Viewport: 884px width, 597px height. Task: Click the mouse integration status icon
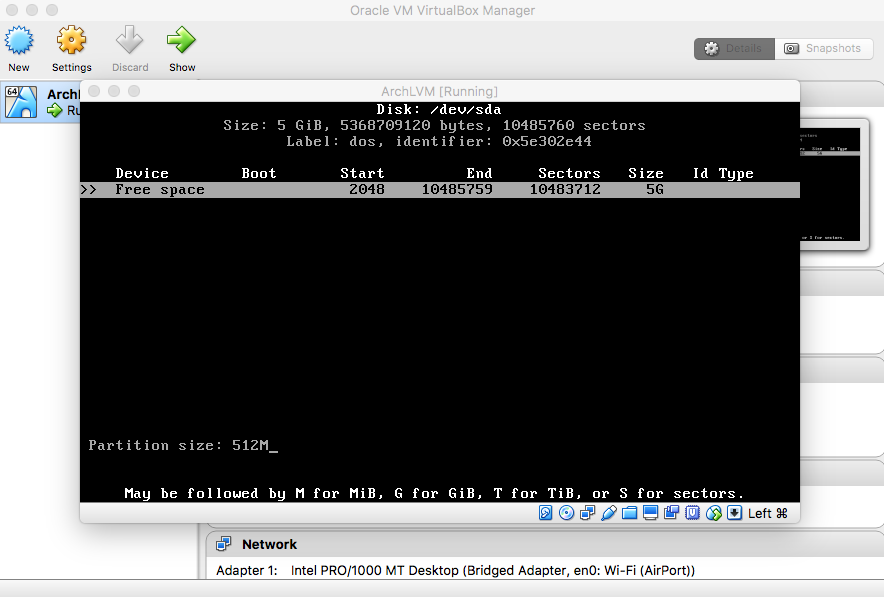tap(713, 513)
